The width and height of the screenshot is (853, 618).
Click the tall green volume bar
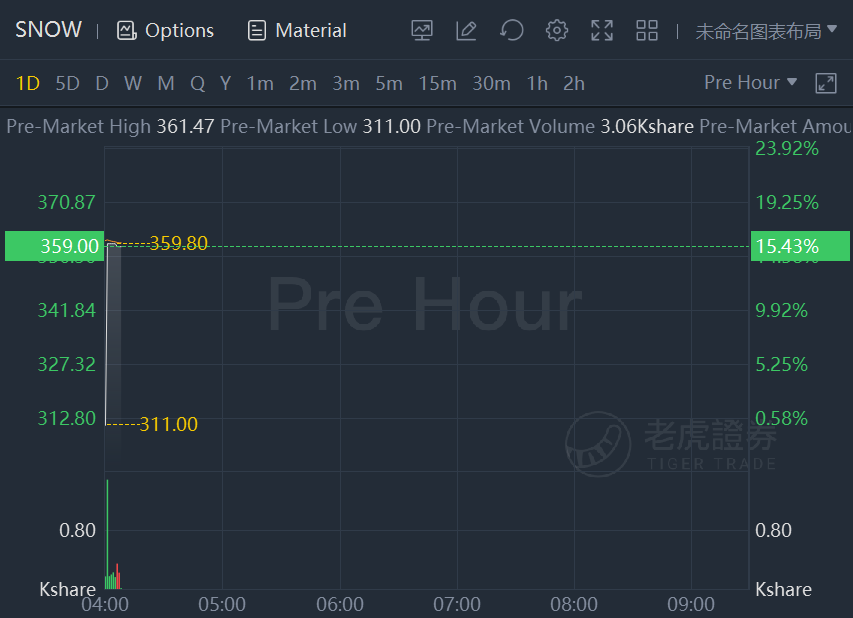(108, 534)
